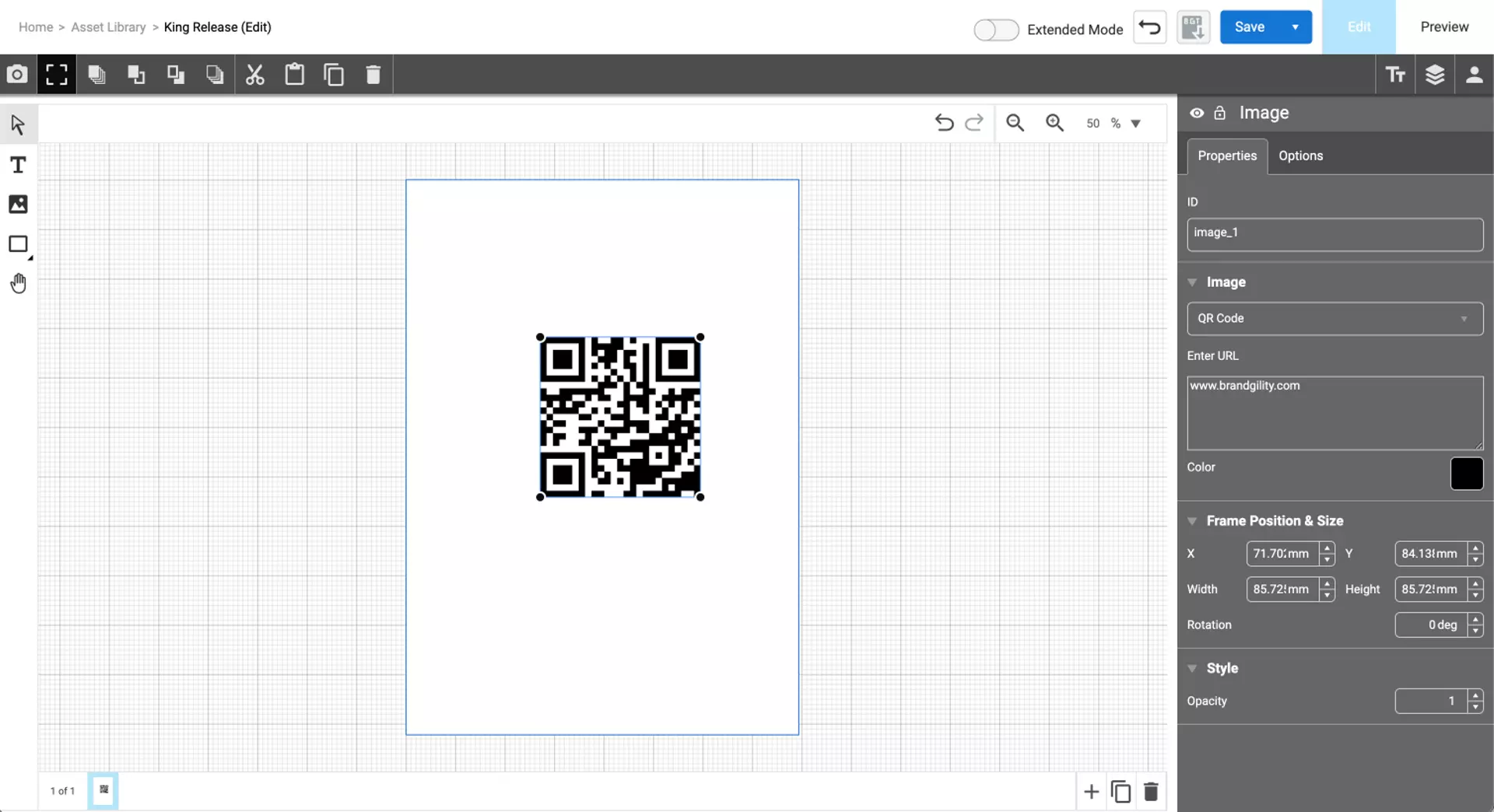Click the bring forward icon

click(136, 75)
